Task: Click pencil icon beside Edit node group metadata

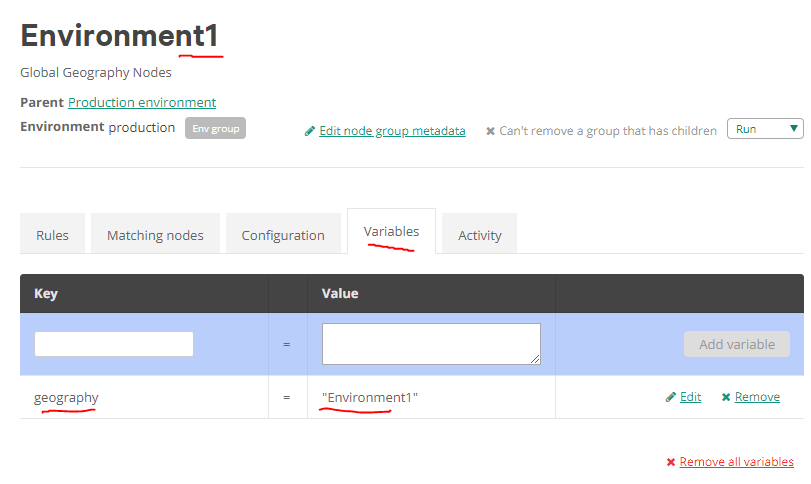Action: [x=310, y=131]
